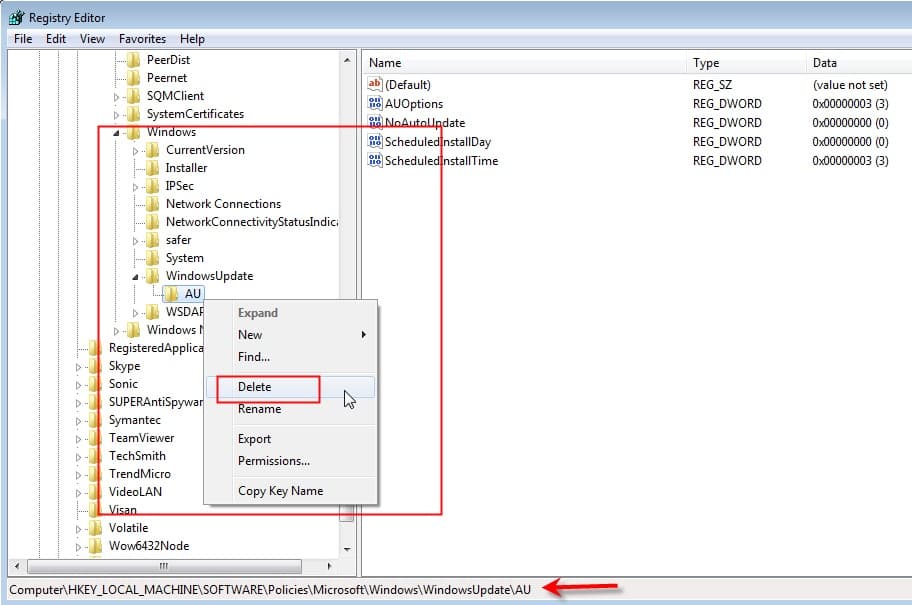Click the tree horizontal scrollbar thumb
Image resolution: width=912 pixels, height=605 pixels.
[165, 566]
